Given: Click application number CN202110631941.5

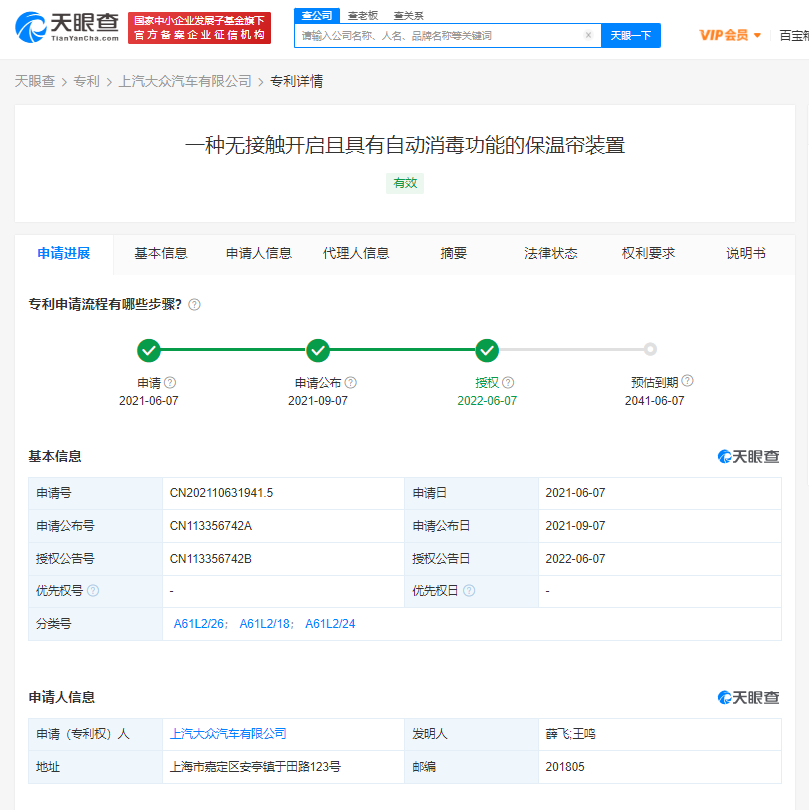Looking at the screenshot, I should (221, 493).
